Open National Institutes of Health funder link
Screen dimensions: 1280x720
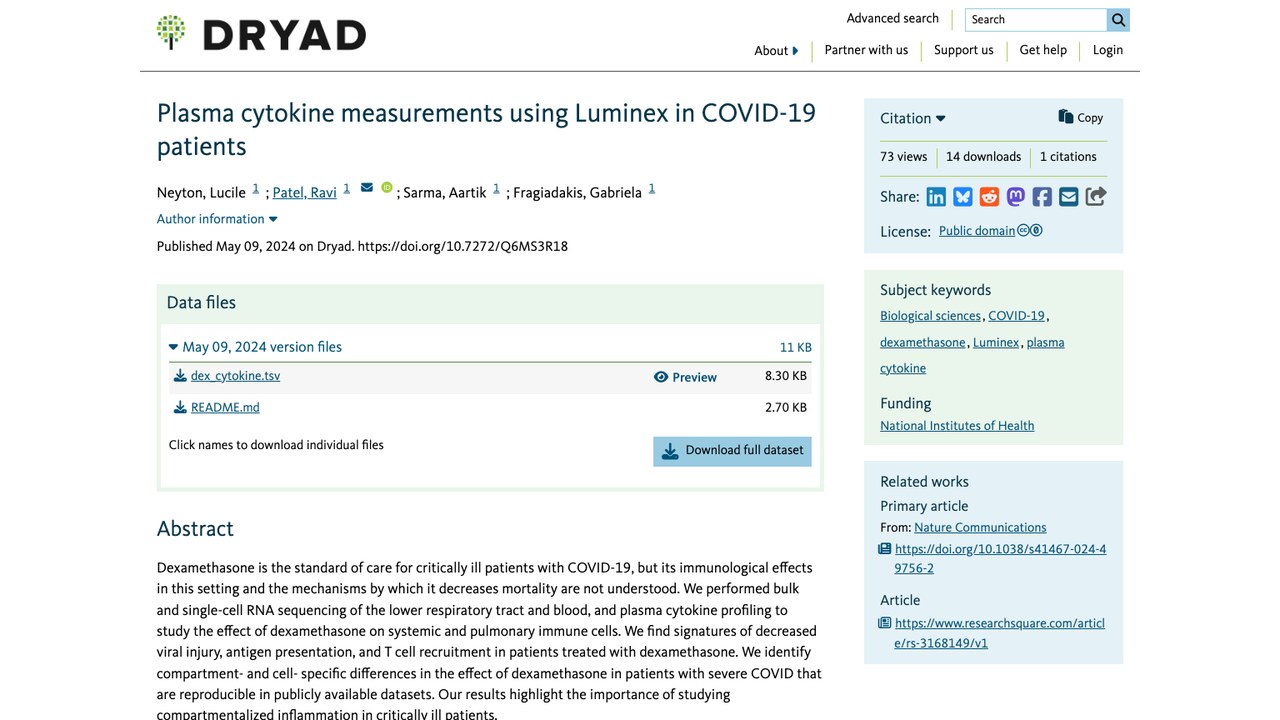pyautogui.click(x=957, y=426)
